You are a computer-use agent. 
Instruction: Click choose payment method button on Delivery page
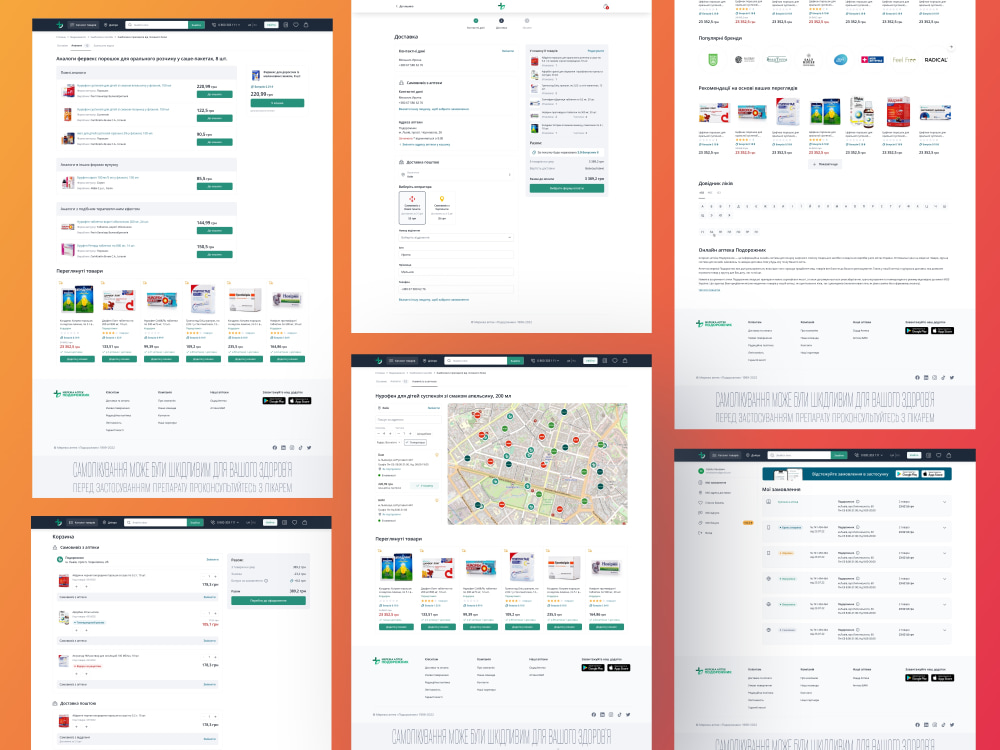(x=567, y=189)
